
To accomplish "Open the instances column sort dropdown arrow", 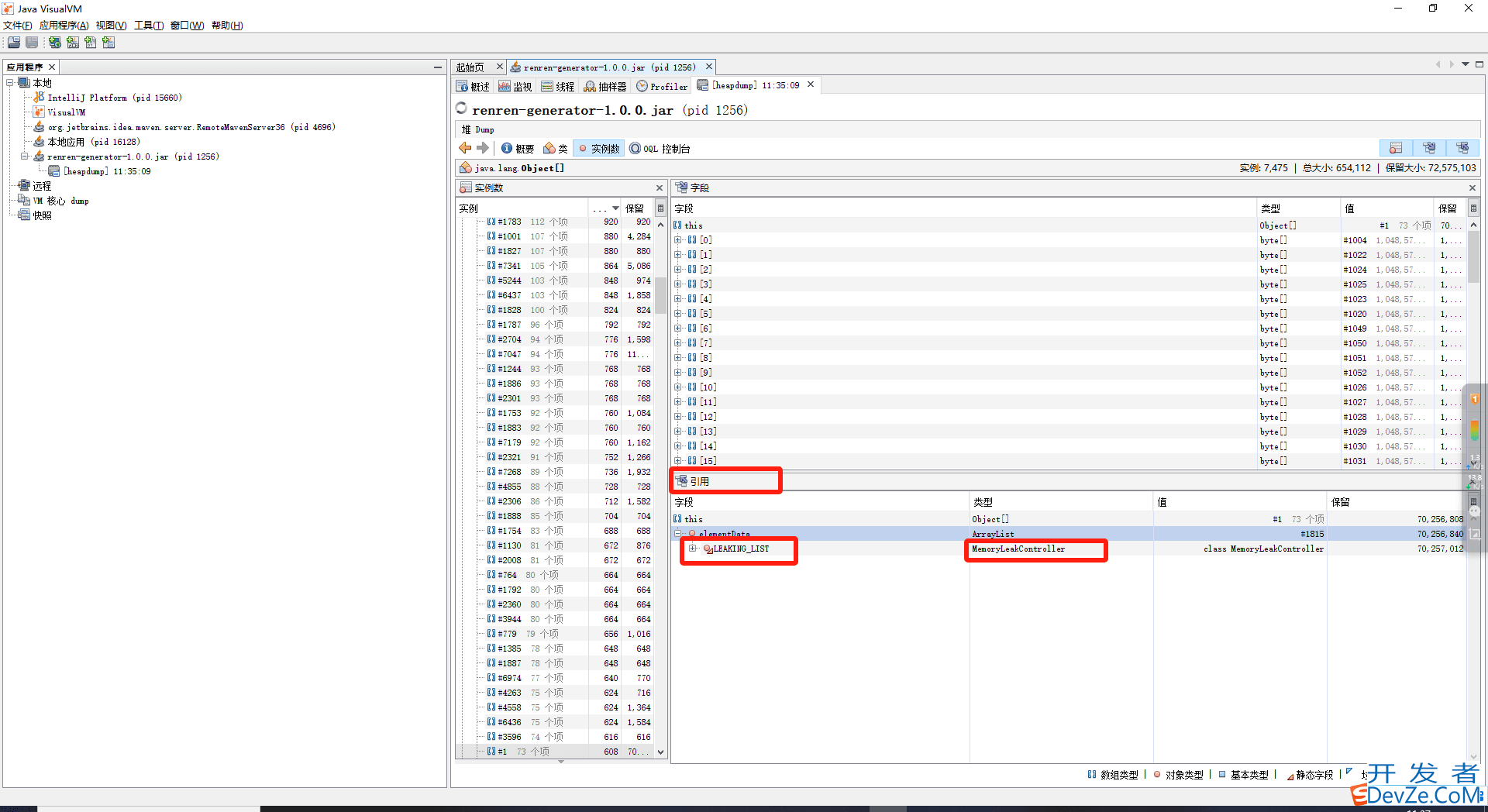I will (x=616, y=208).
